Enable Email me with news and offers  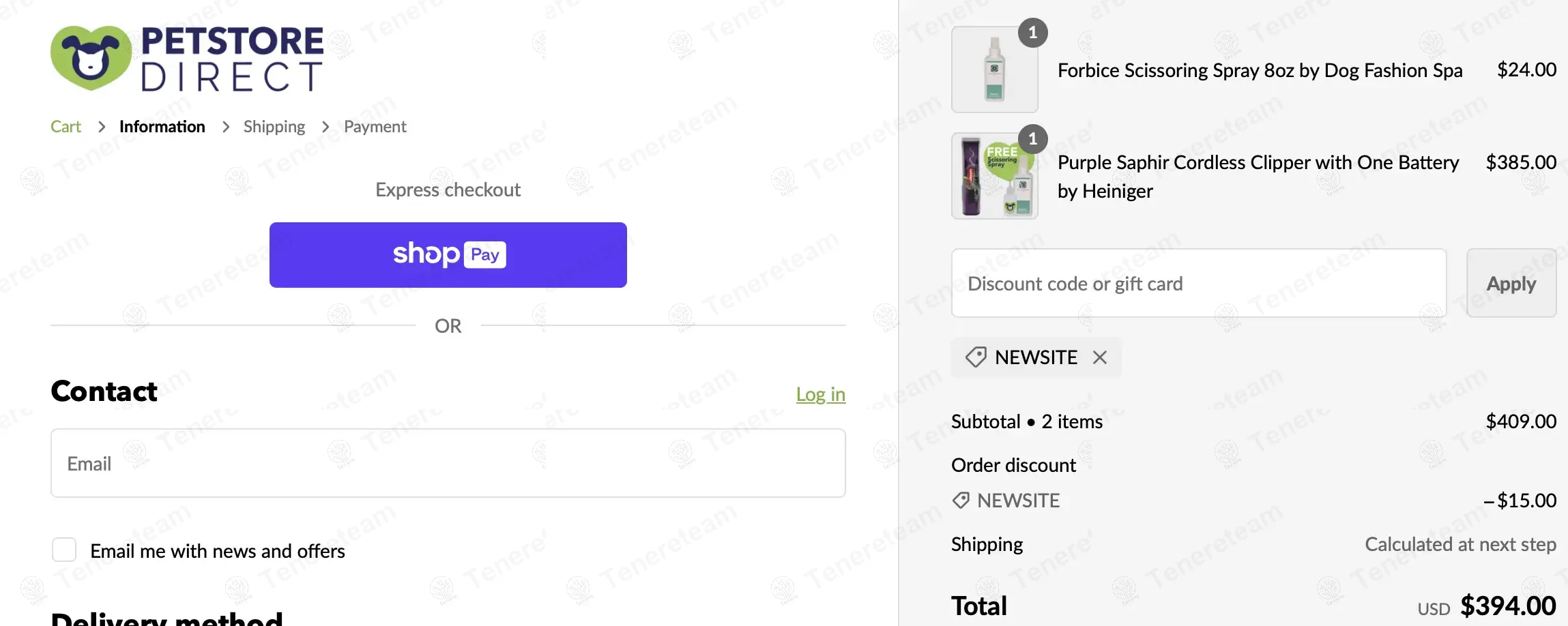coord(64,550)
